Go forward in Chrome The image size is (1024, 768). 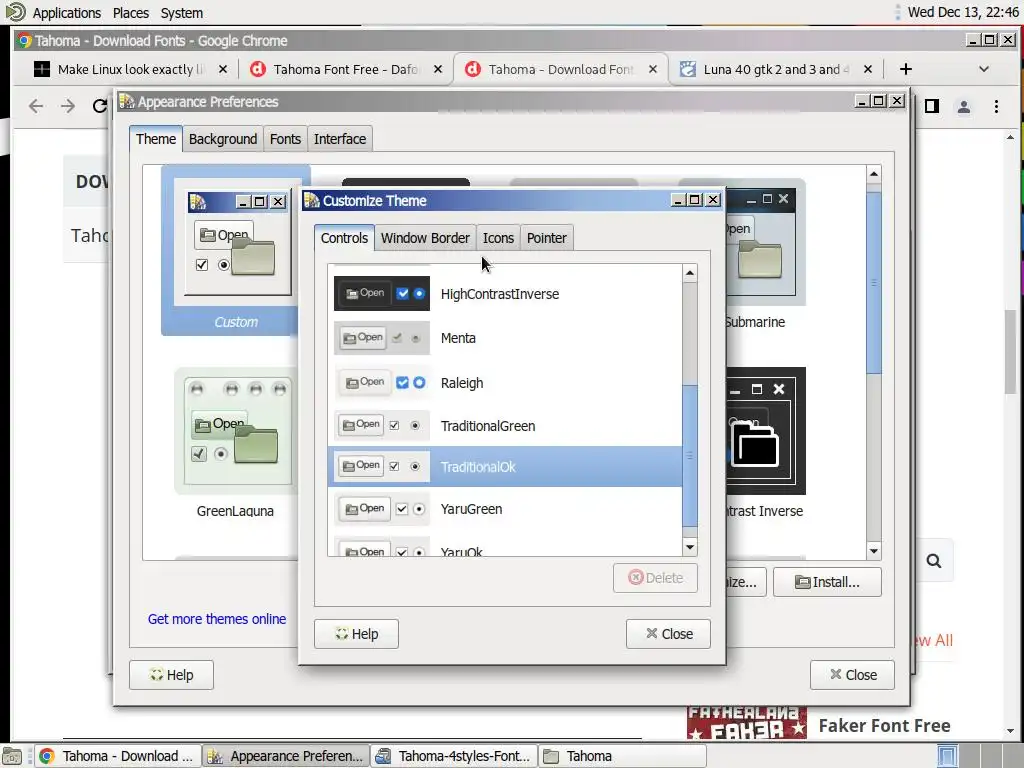(68, 106)
